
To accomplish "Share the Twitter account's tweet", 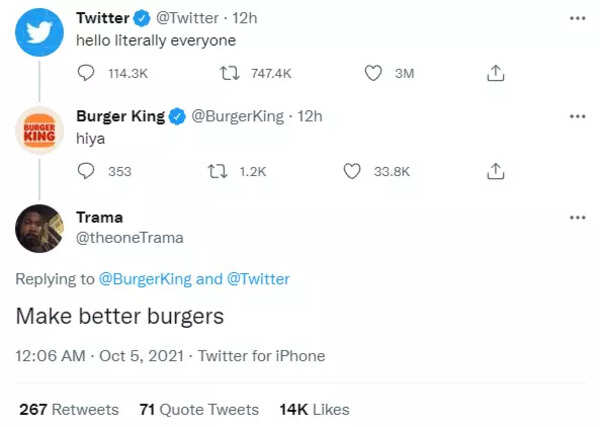I will click(x=494, y=73).
